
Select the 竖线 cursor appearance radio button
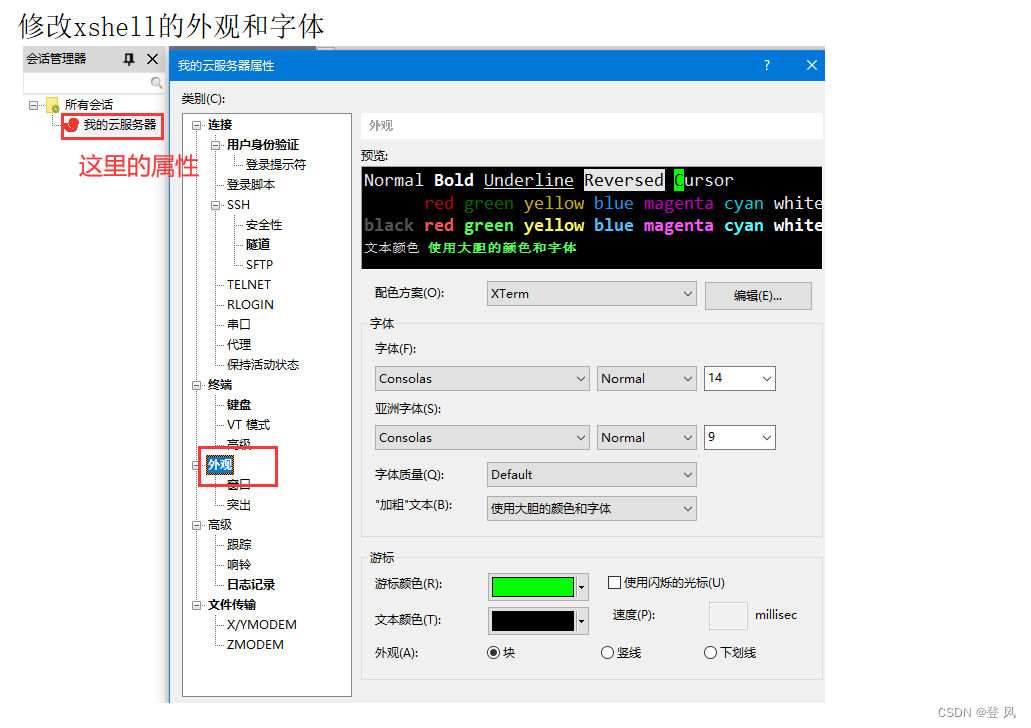coord(608,652)
